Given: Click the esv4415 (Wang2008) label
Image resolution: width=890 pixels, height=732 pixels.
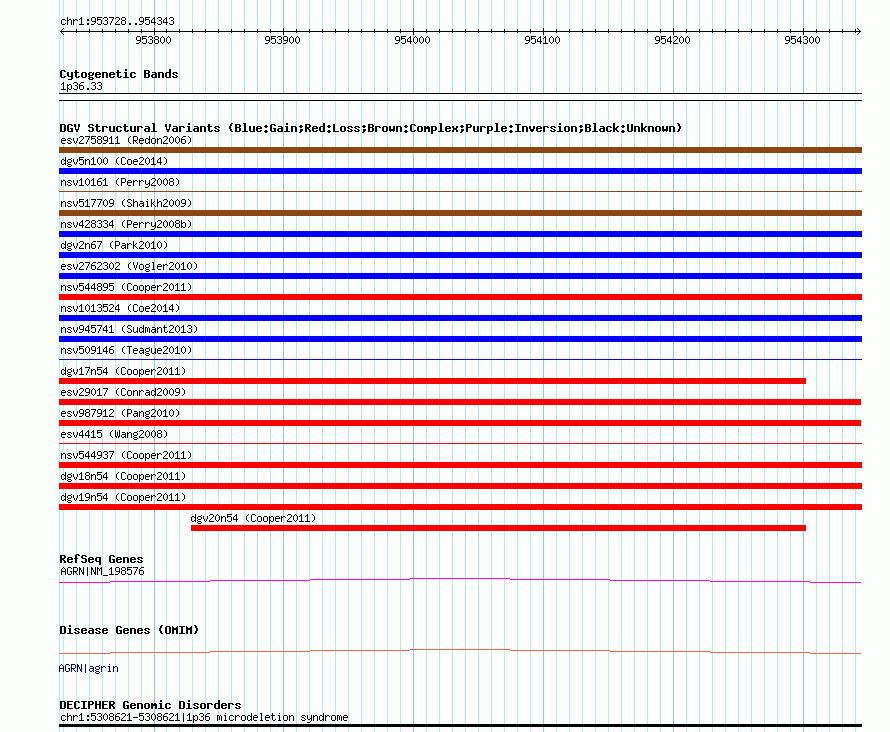Looking at the screenshot, I should point(114,434).
